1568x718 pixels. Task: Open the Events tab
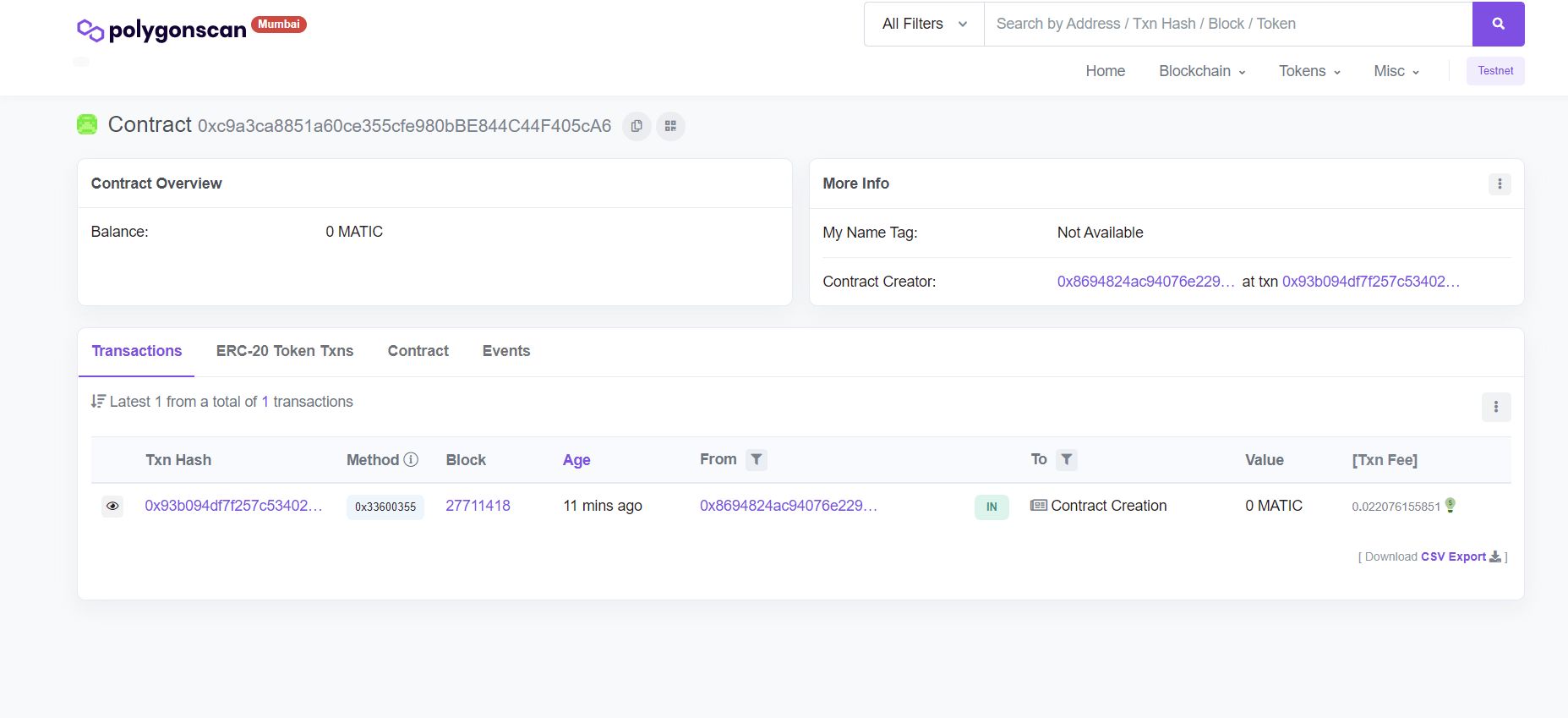click(506, 351)
